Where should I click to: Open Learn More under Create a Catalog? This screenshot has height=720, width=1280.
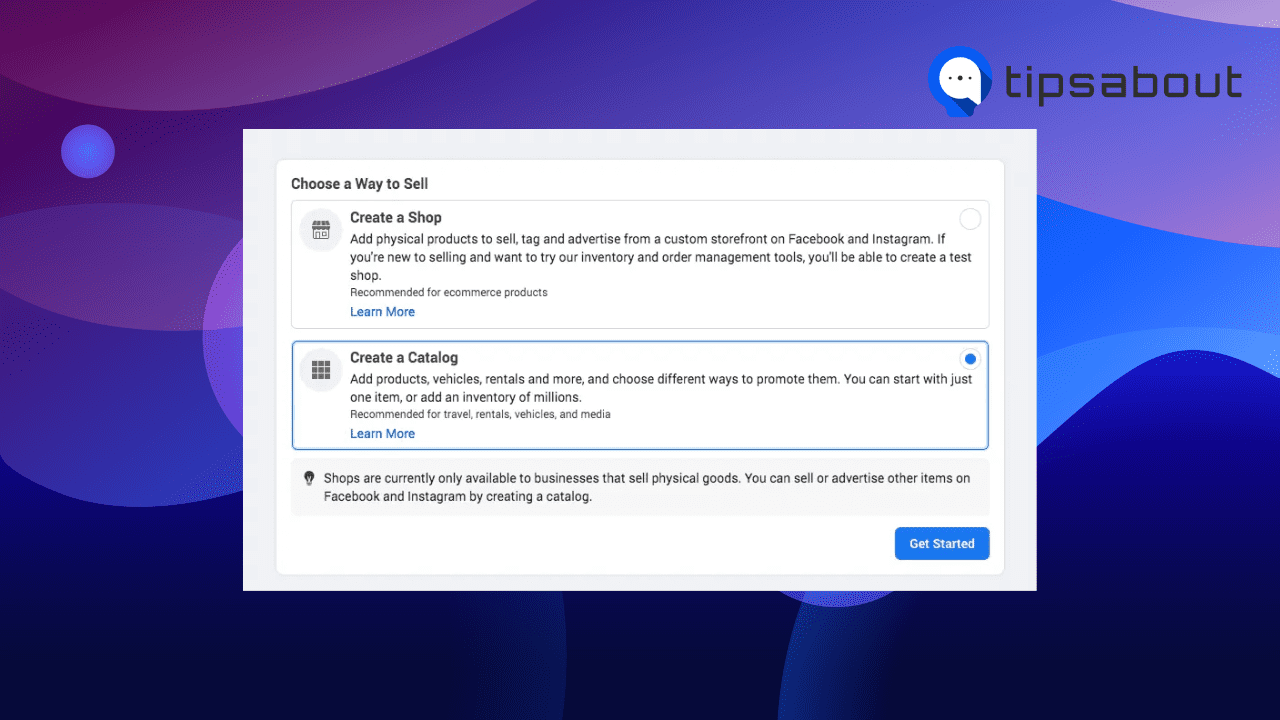(382, 434)
